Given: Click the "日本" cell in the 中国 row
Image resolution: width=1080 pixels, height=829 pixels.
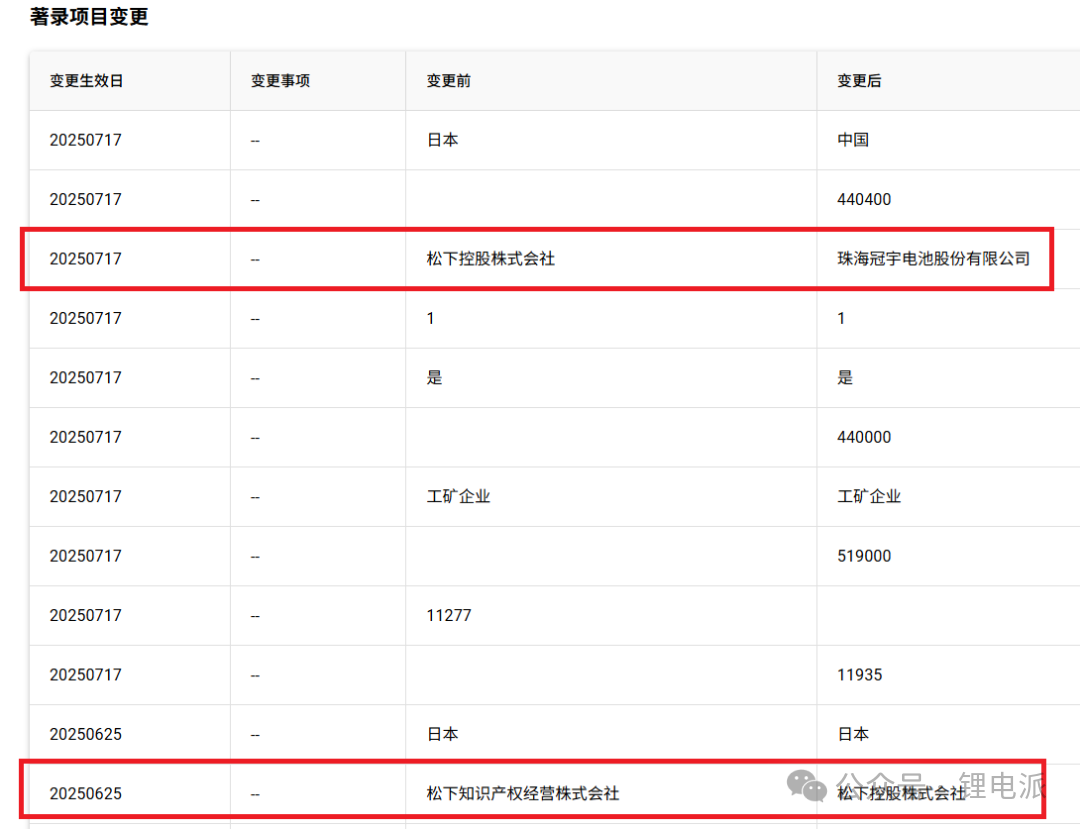Looking at the screenshot, I should pos(442,140).
